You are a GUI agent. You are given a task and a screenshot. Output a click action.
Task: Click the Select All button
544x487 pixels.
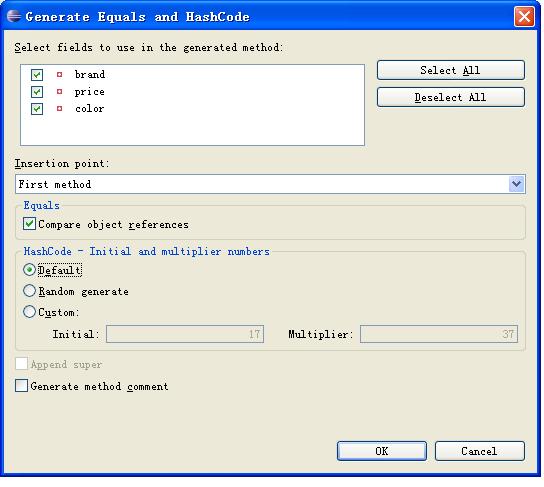(x=451, y=70)
